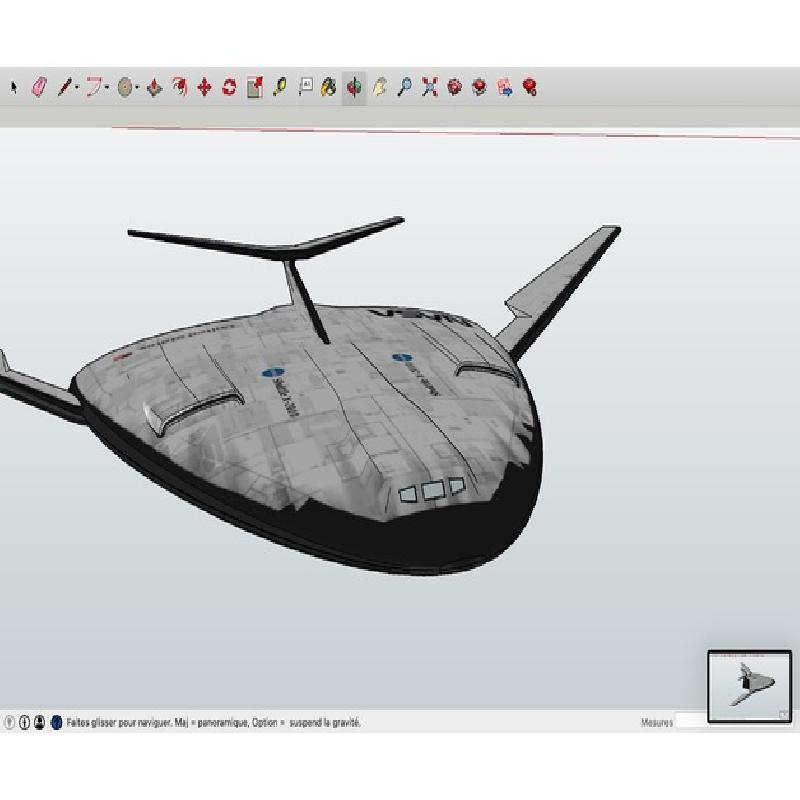Choose the Push/Pull tool
The width and height of the screenshot is (800, 800).
tap(154, 88)
